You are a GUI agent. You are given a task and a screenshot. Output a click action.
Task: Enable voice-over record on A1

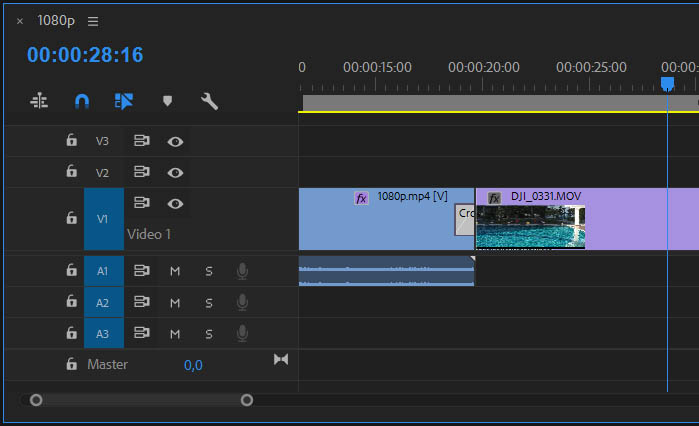point(242,271)
